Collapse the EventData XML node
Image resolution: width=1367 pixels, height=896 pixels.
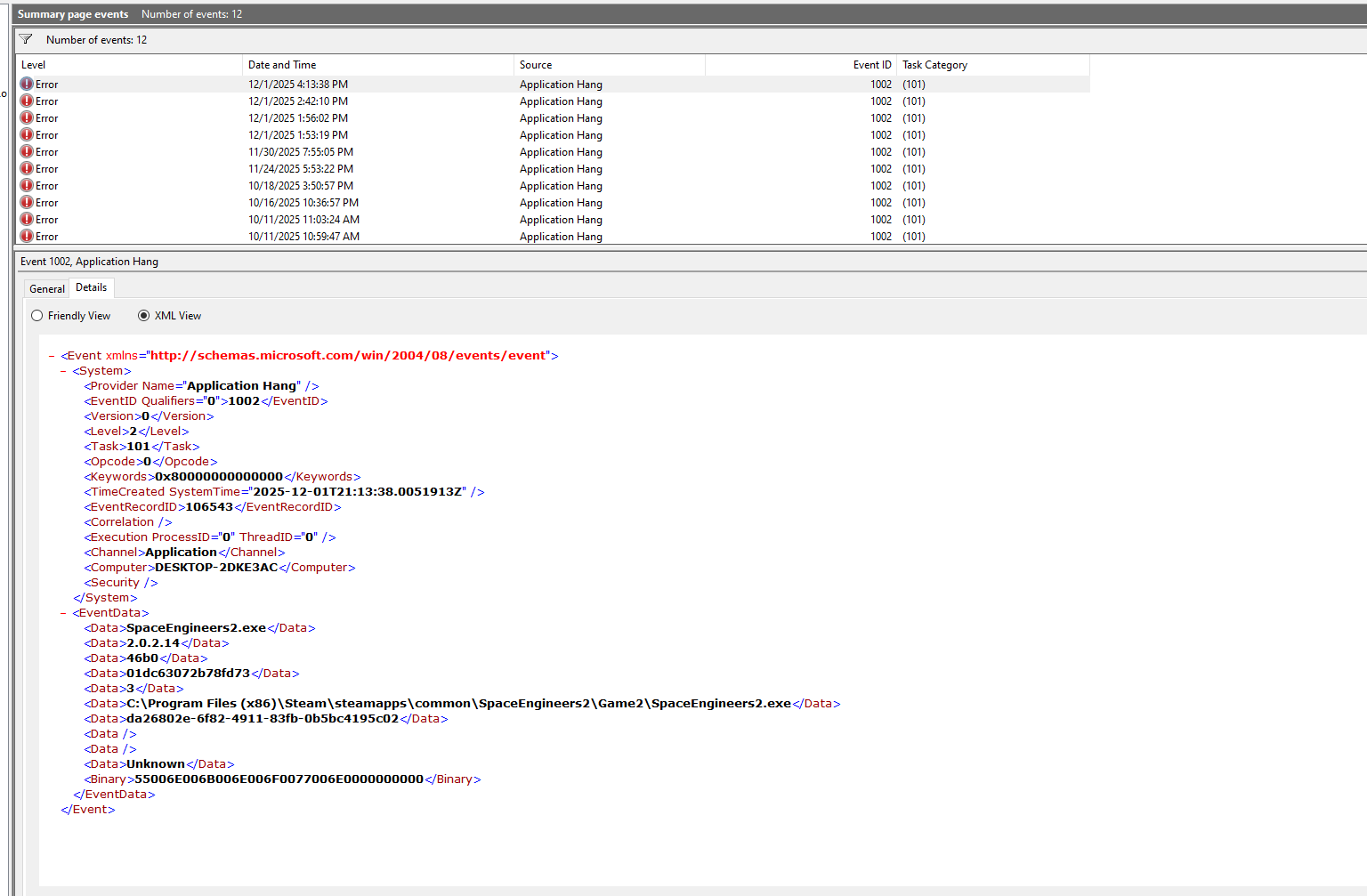coord(63,613)
